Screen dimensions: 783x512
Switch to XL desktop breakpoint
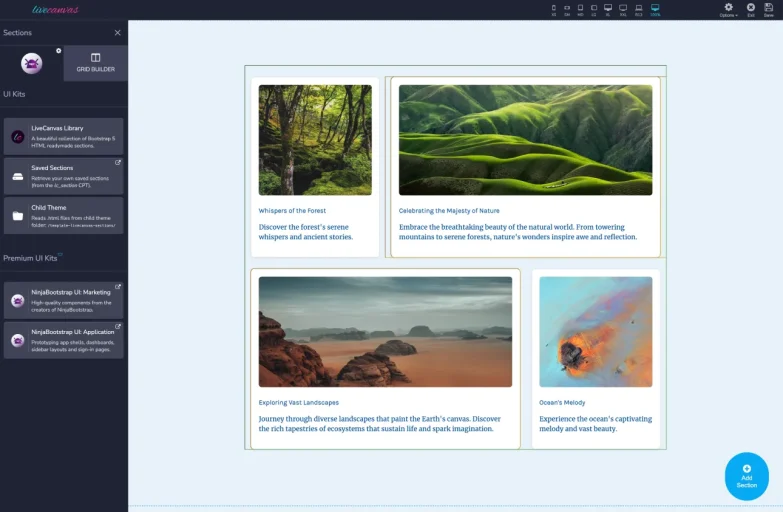(x=607, y=9)
